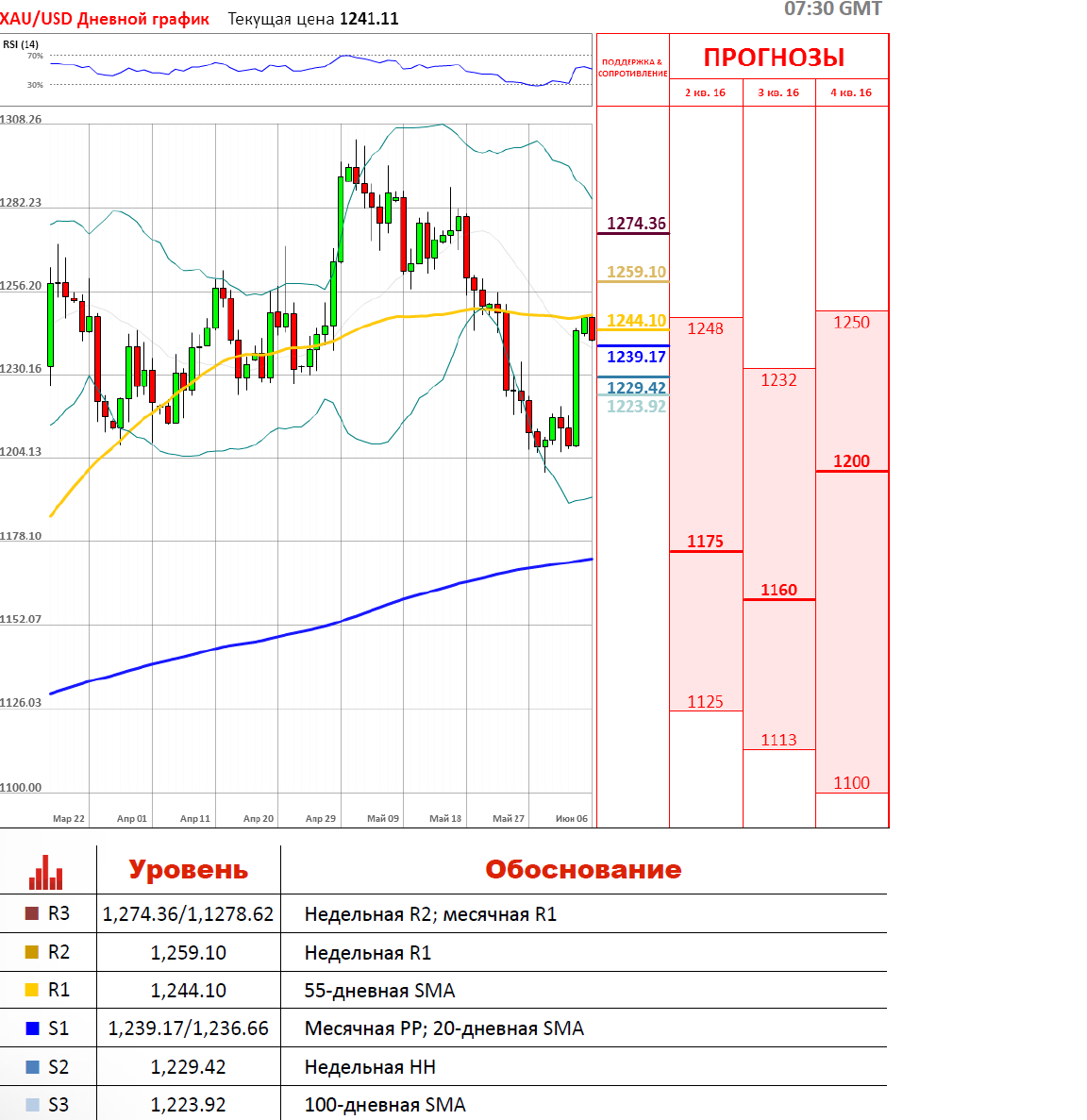Click the 'Июн 06' date axis label
The width and height of the screenshot is (1087, 1120).
pyautogui.click(x=572, y=819)
